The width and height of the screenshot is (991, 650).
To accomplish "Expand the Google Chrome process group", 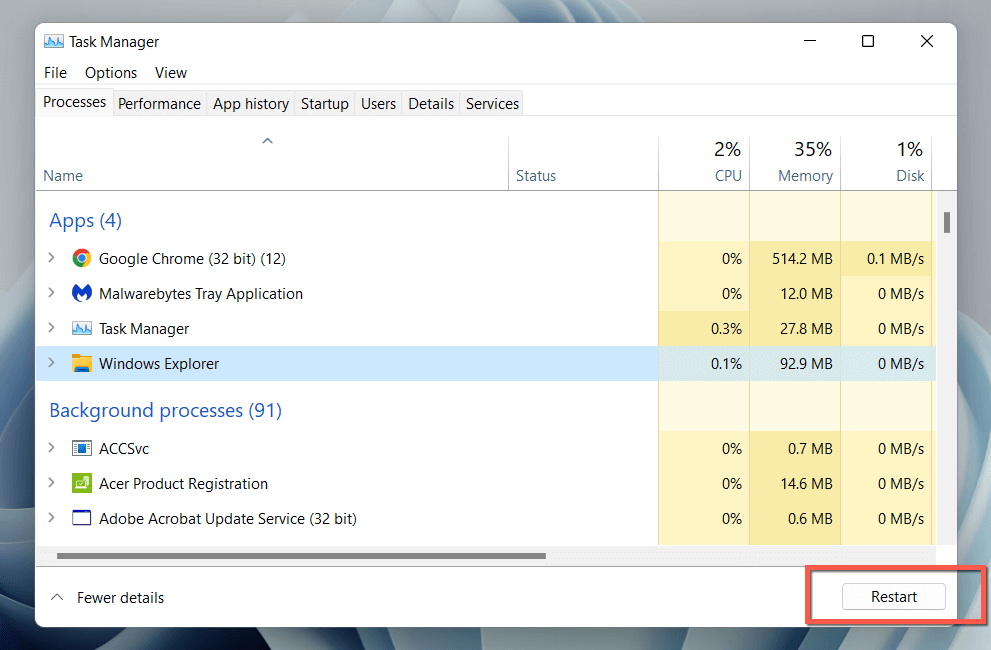I will click(x=52, y=258).
